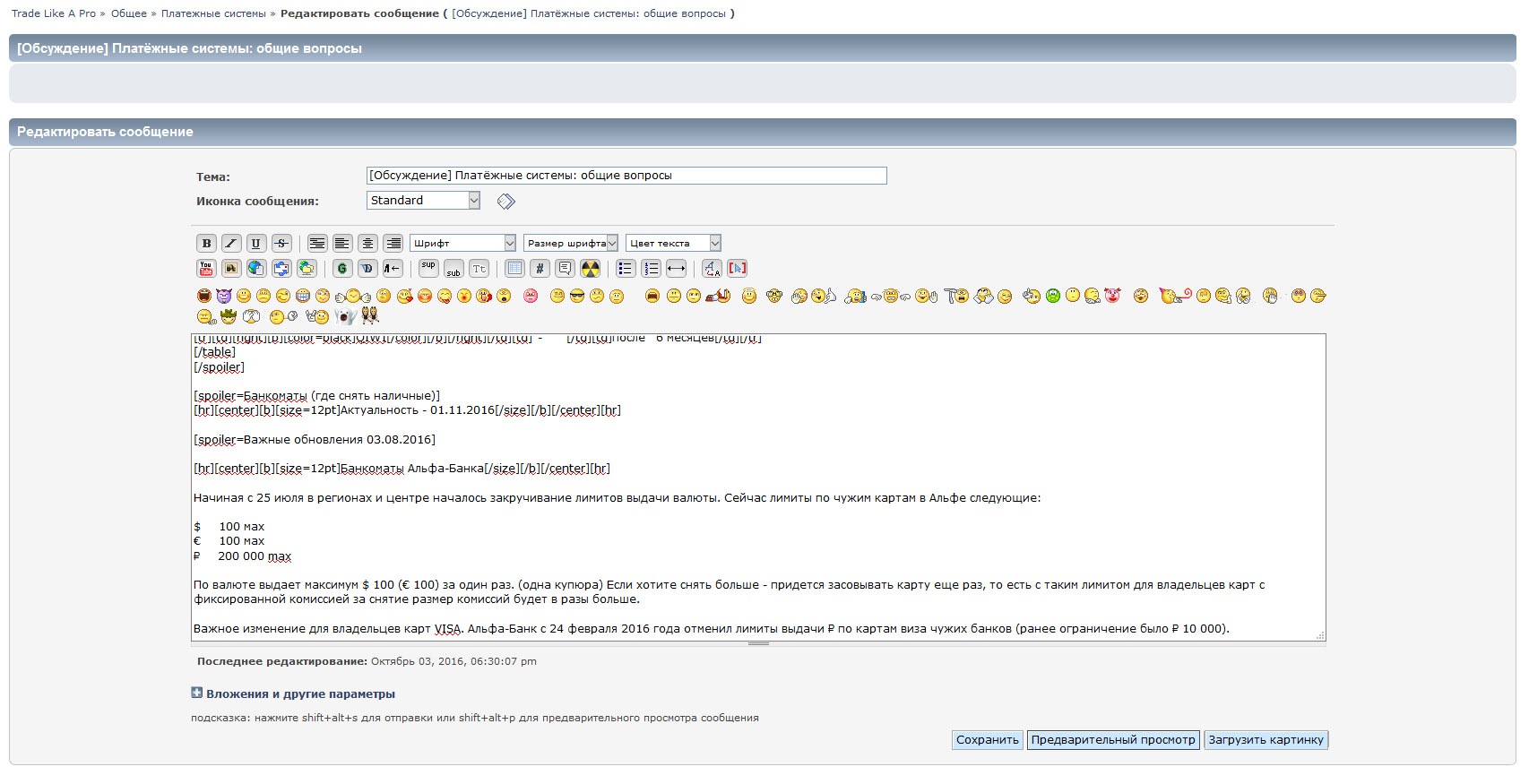Remove formatting icon

[712, 268]
